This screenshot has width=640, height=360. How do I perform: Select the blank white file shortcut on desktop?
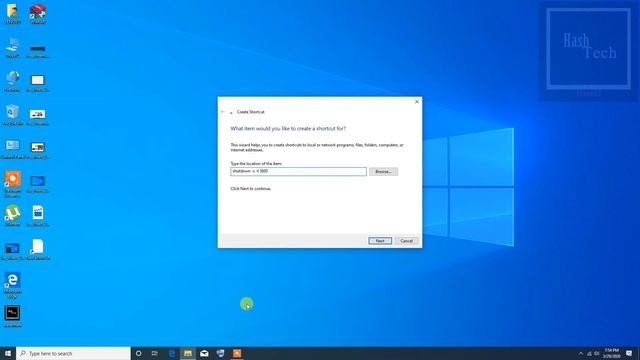(x=38, y=249)
